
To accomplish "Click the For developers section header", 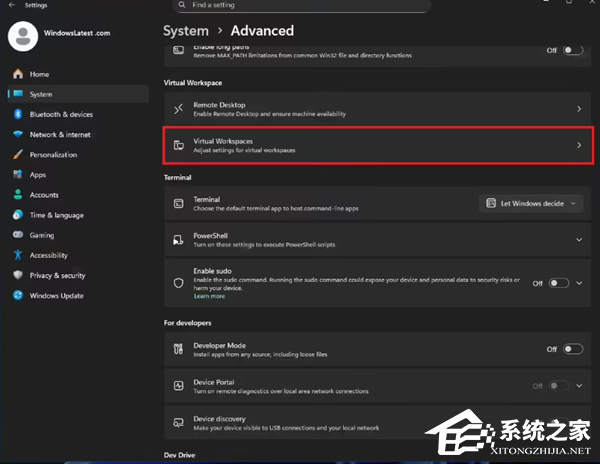I will [x=188, y=323].
